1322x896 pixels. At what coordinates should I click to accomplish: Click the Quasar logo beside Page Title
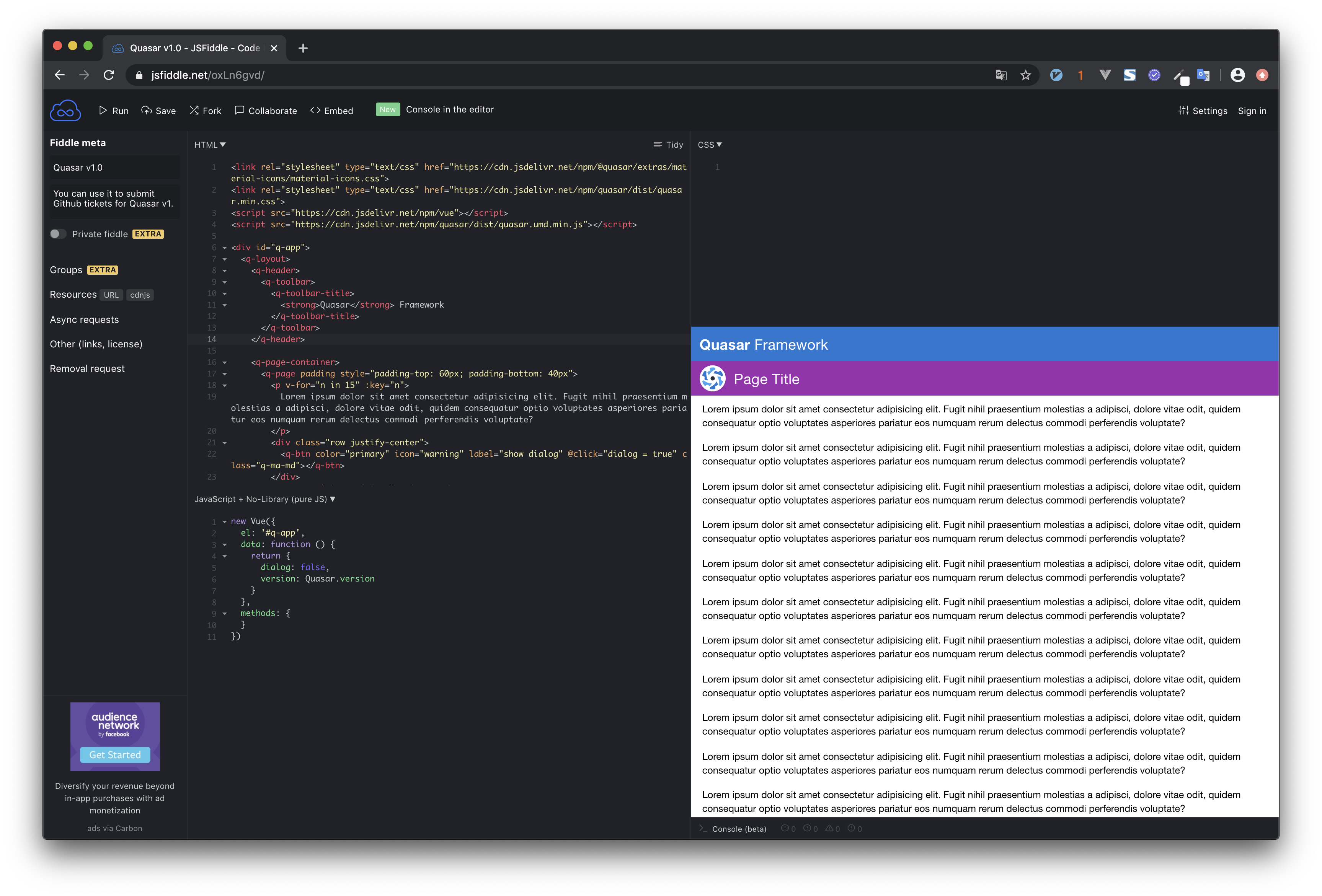pyautogui.click(x=712, y=379)
